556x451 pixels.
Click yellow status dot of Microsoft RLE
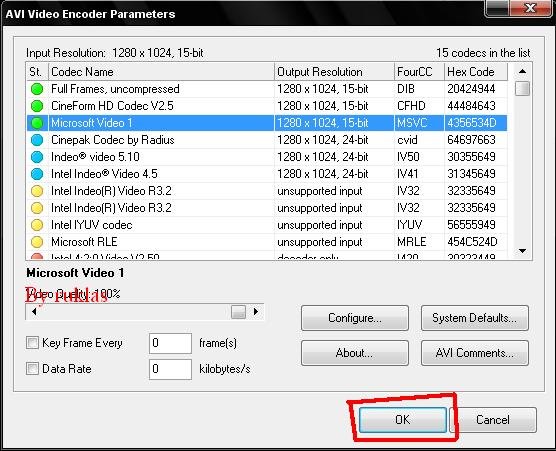(37, 242)
